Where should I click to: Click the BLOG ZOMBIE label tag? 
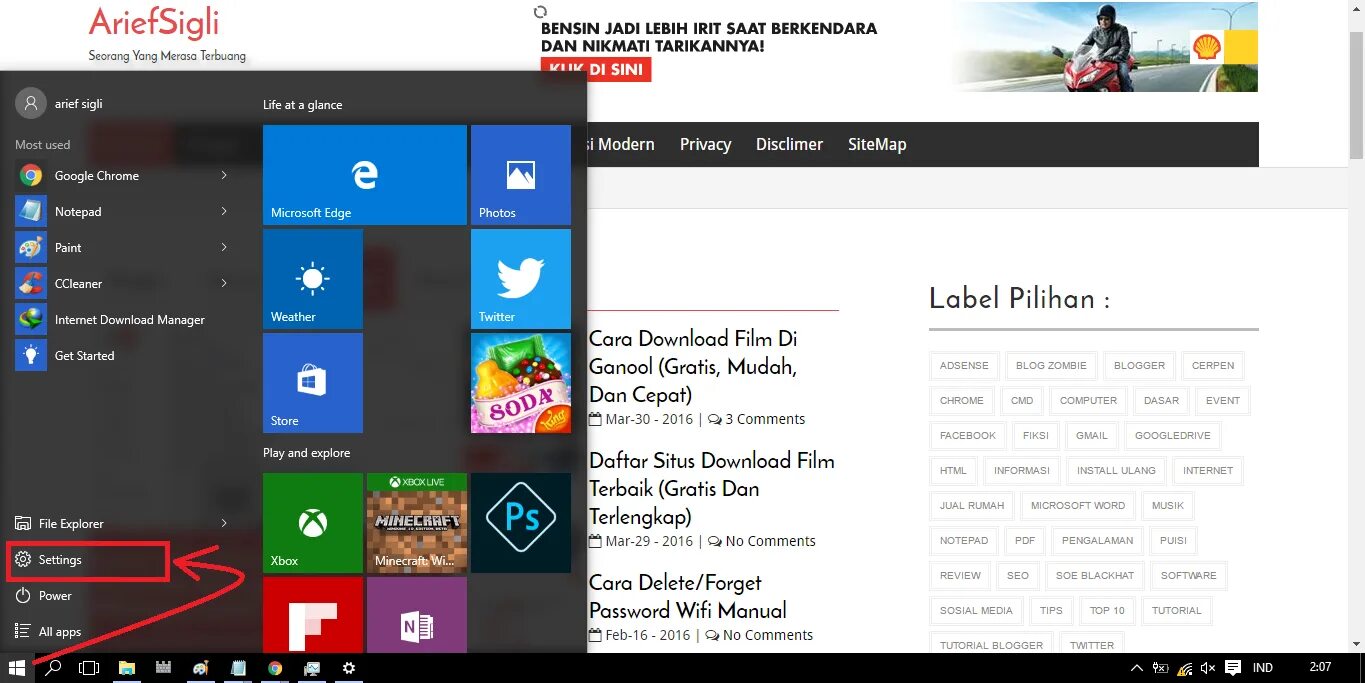click(1051, 366)
